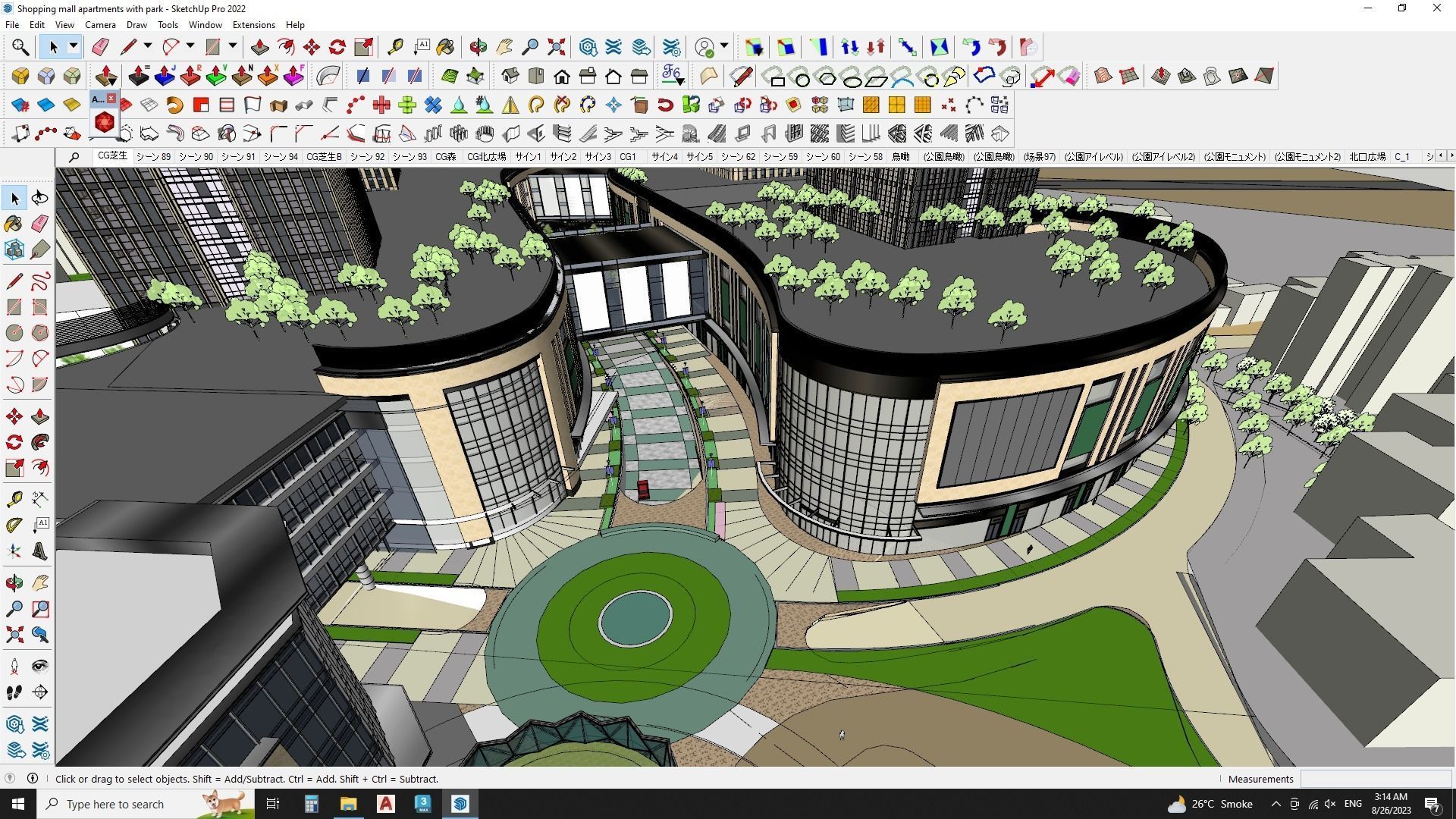The height and width of the screenshot is (819, 1456).
Task: Click Zoom Extents in top toolbar
Action: [x=556, y=47]
